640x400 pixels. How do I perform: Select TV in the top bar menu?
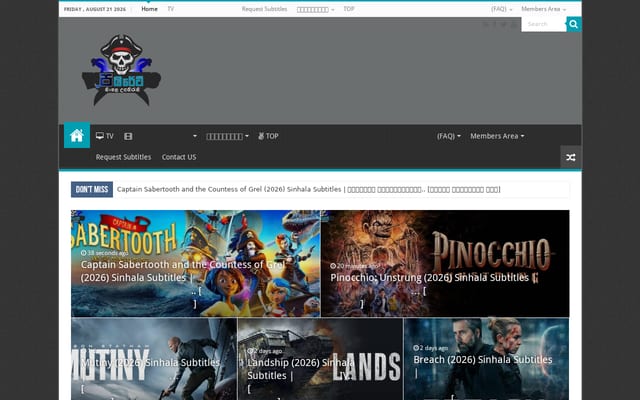click(x=171, y=9)
